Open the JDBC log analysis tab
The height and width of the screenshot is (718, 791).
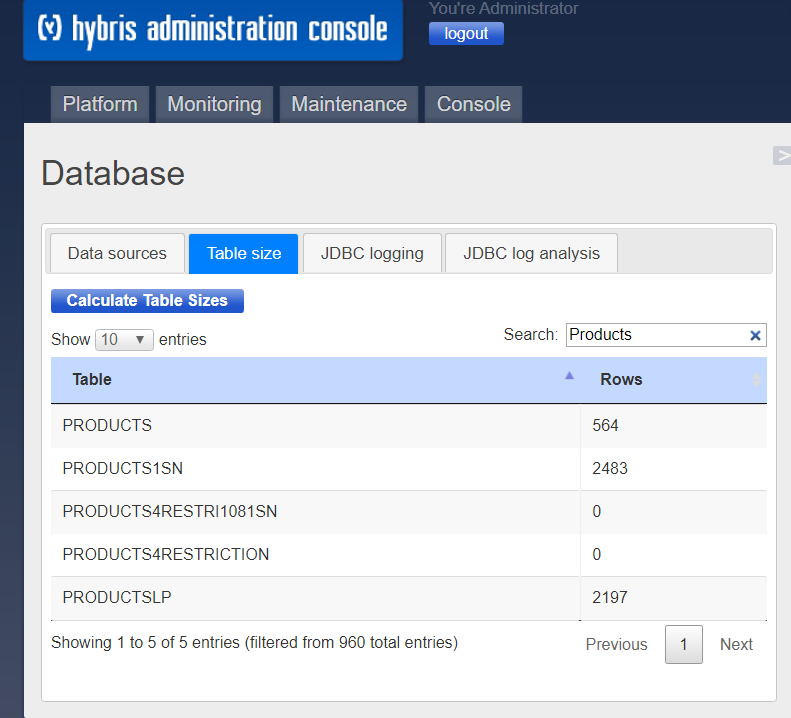pyautogui.click(x=531, y=253)
